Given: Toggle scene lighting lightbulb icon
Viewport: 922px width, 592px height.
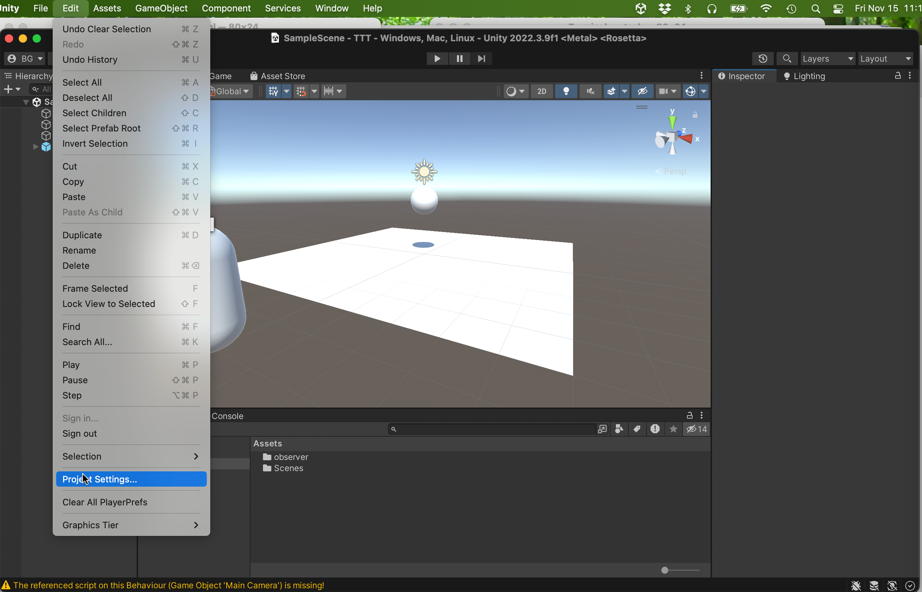Looking at the screenshot, I should click(x=566, y=91).
